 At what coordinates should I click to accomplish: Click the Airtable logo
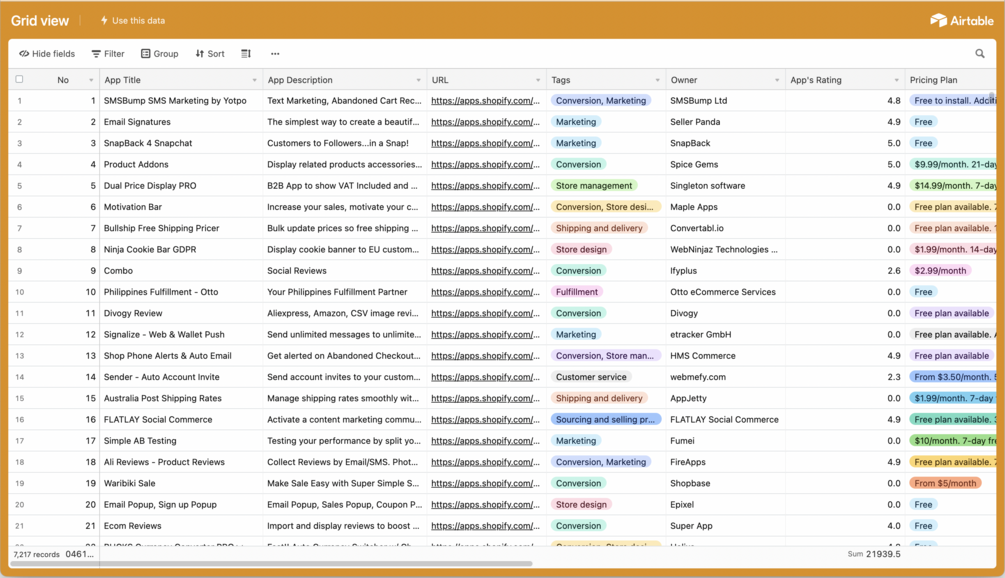(961, 21)
